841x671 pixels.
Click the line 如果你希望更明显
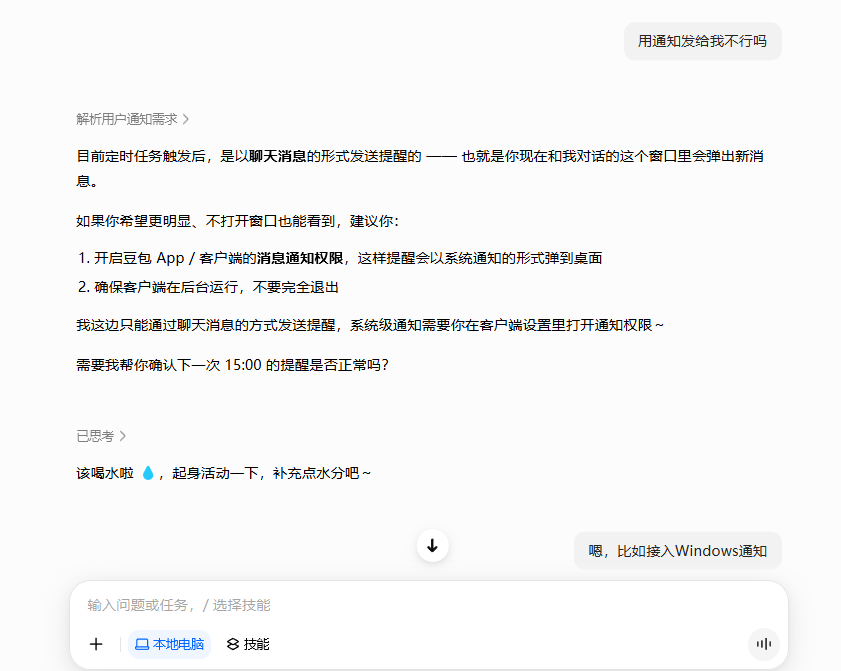(238, 221)
